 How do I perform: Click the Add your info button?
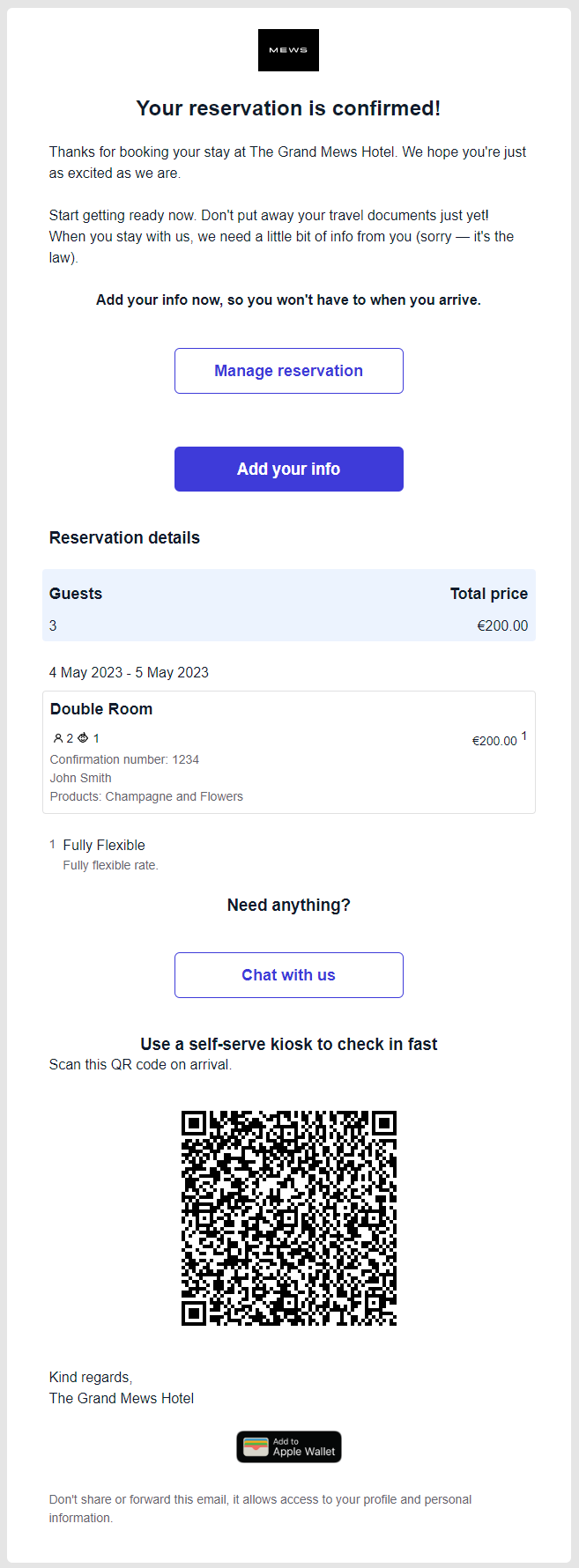(x=288, y=469)
